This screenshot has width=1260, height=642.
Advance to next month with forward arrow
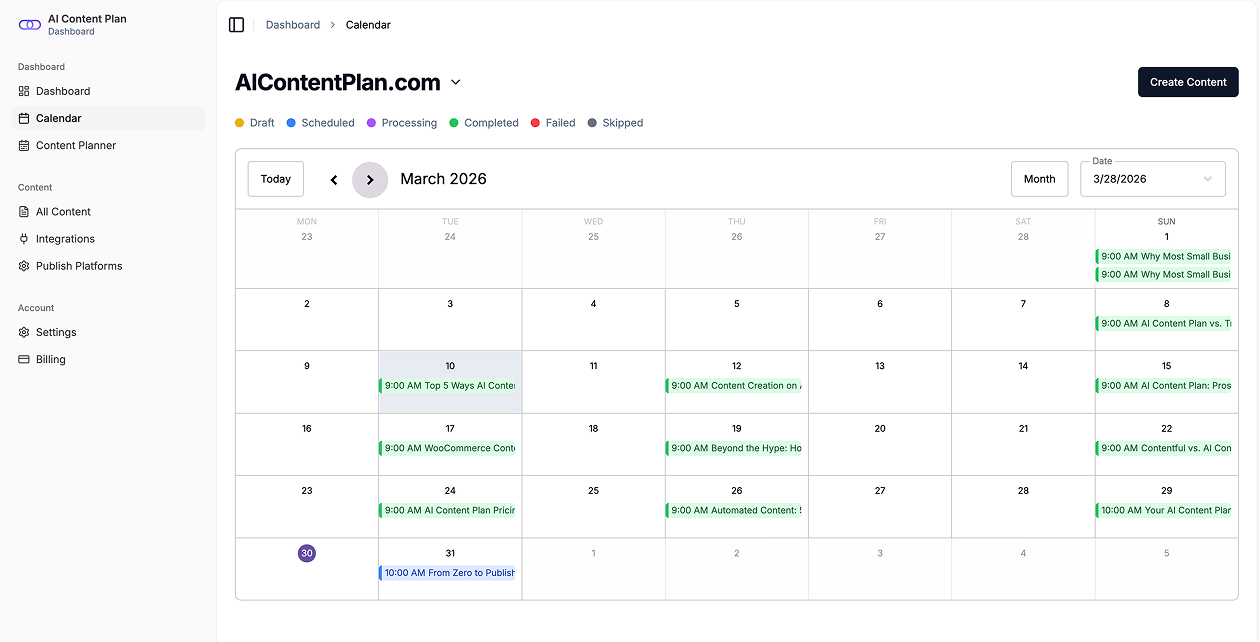[x=370, y=179]
